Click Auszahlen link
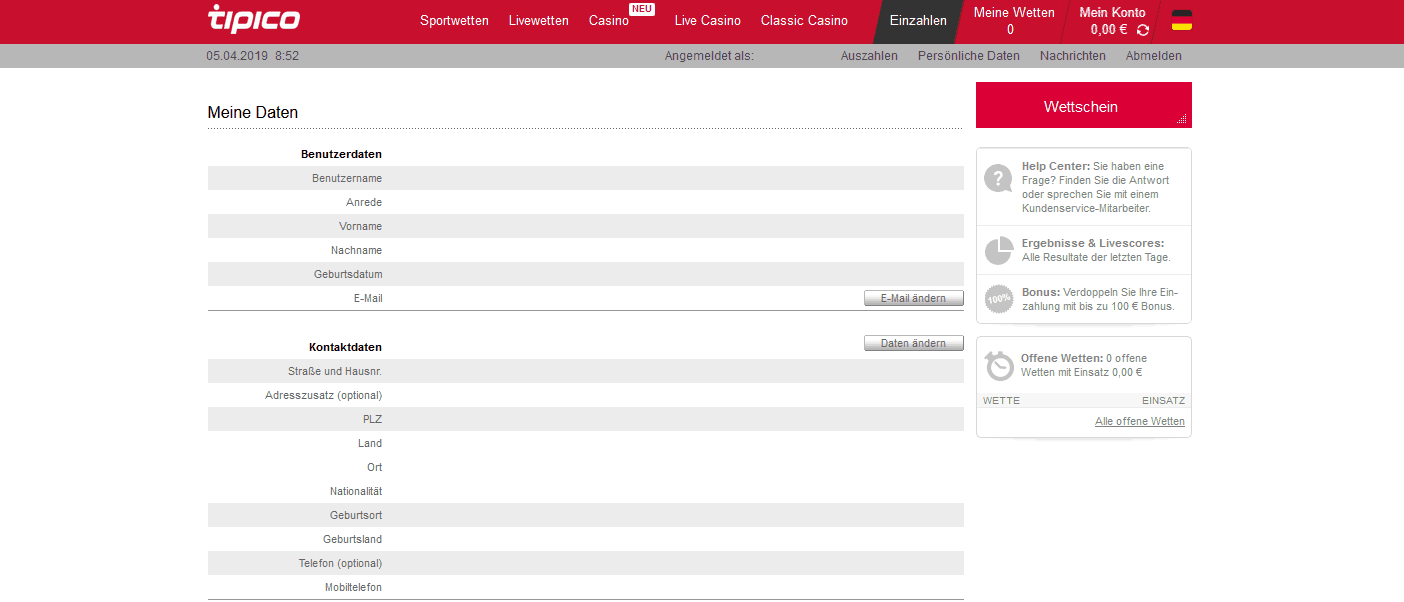The height and width of the screenshot is (602, 1404). click(x=869, y=56)
